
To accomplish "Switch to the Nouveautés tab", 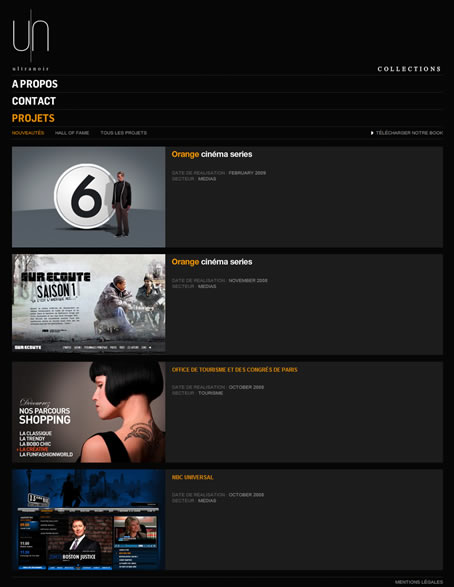I will pos(28,133).
